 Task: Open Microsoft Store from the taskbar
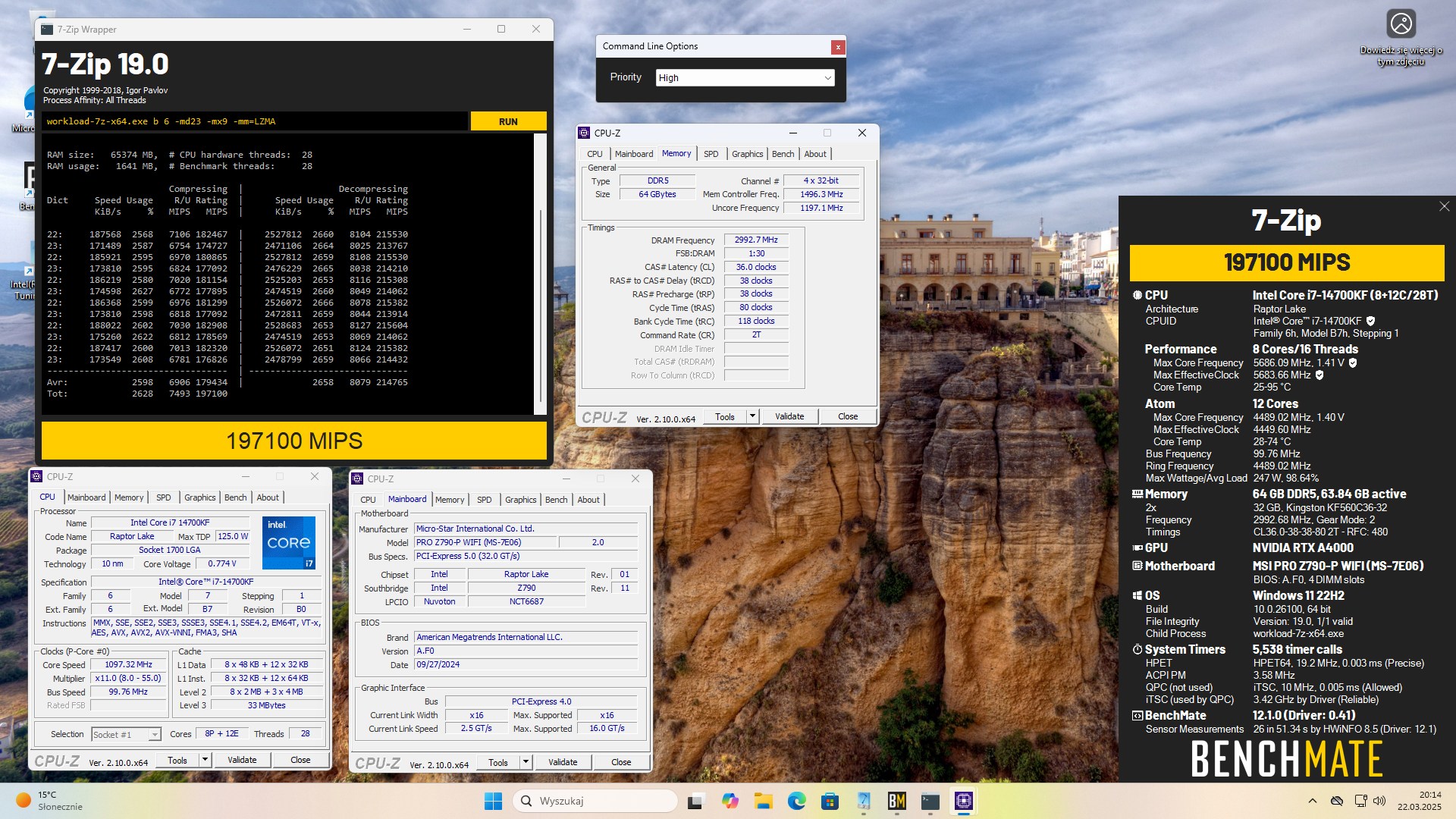pos(830,801)
